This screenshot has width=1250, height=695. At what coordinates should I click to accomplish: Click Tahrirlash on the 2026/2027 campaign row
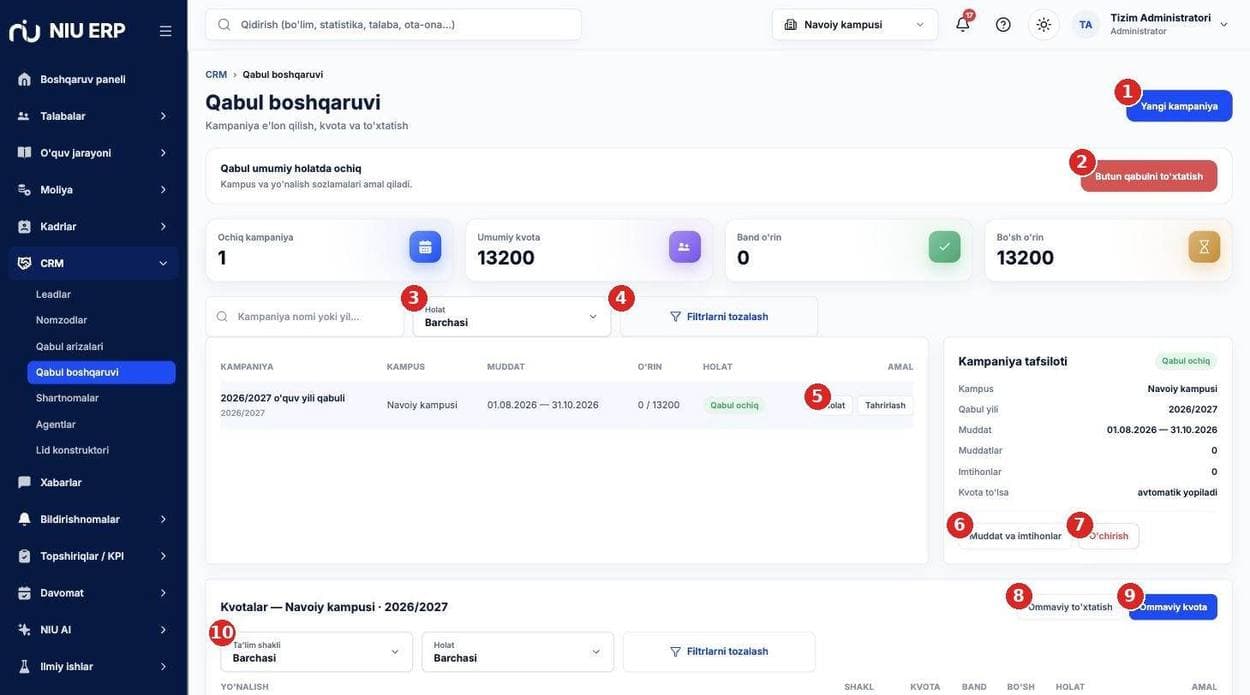(885, 405)
